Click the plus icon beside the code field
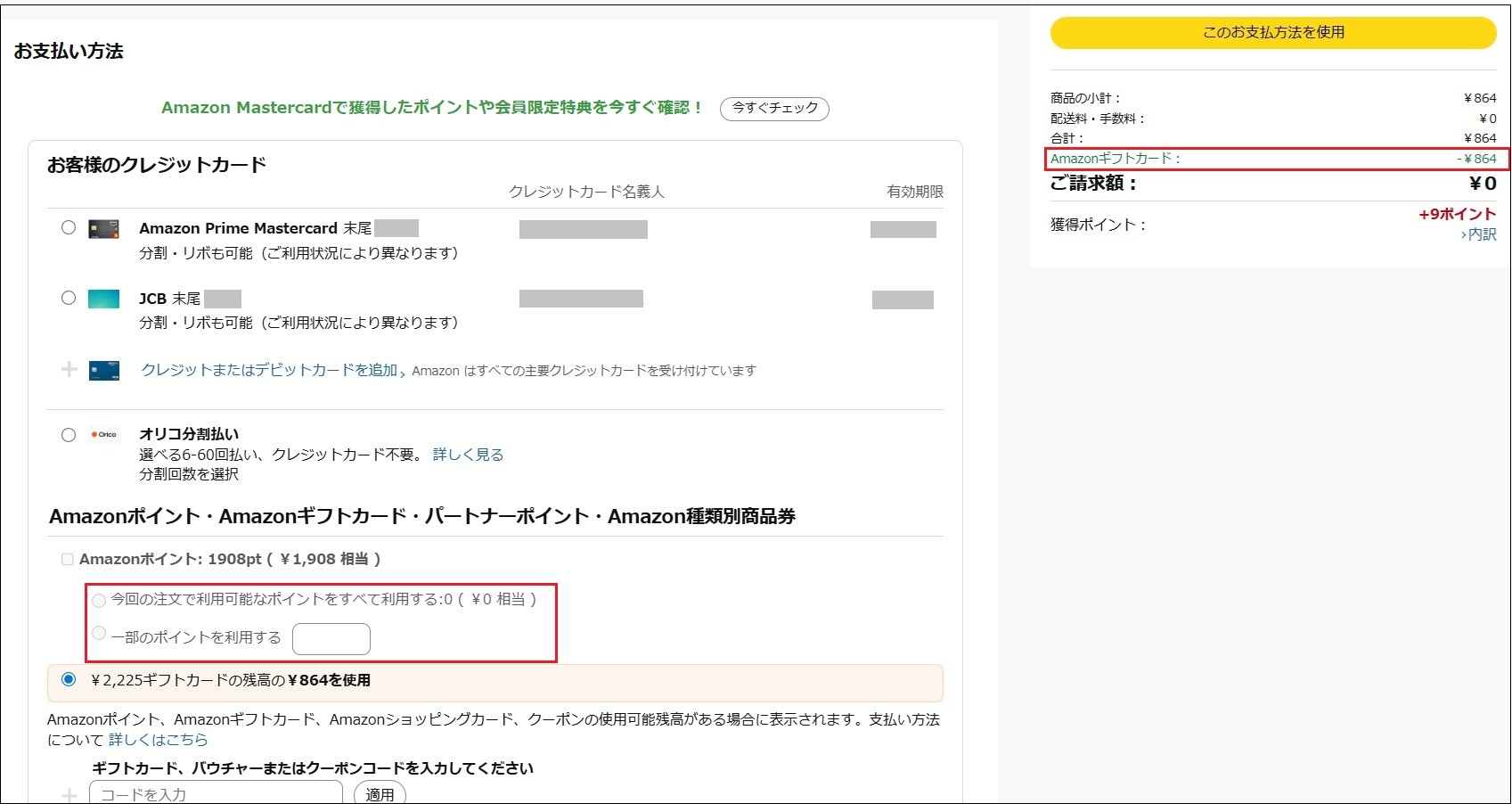This screenshot has height=804, width=1512. (x=69, y=794)
